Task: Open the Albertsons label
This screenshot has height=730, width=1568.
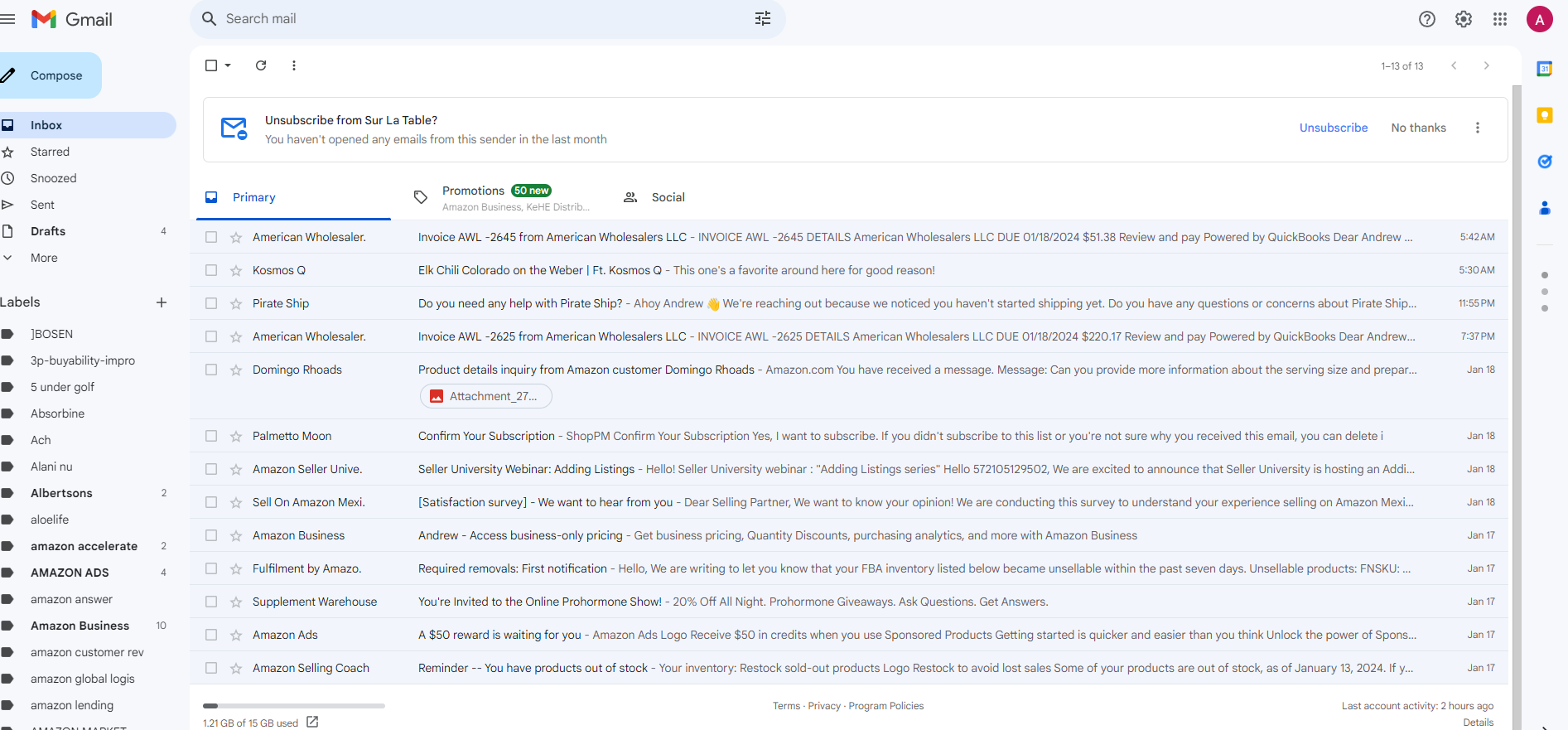Action: click(x=61, y=493)
